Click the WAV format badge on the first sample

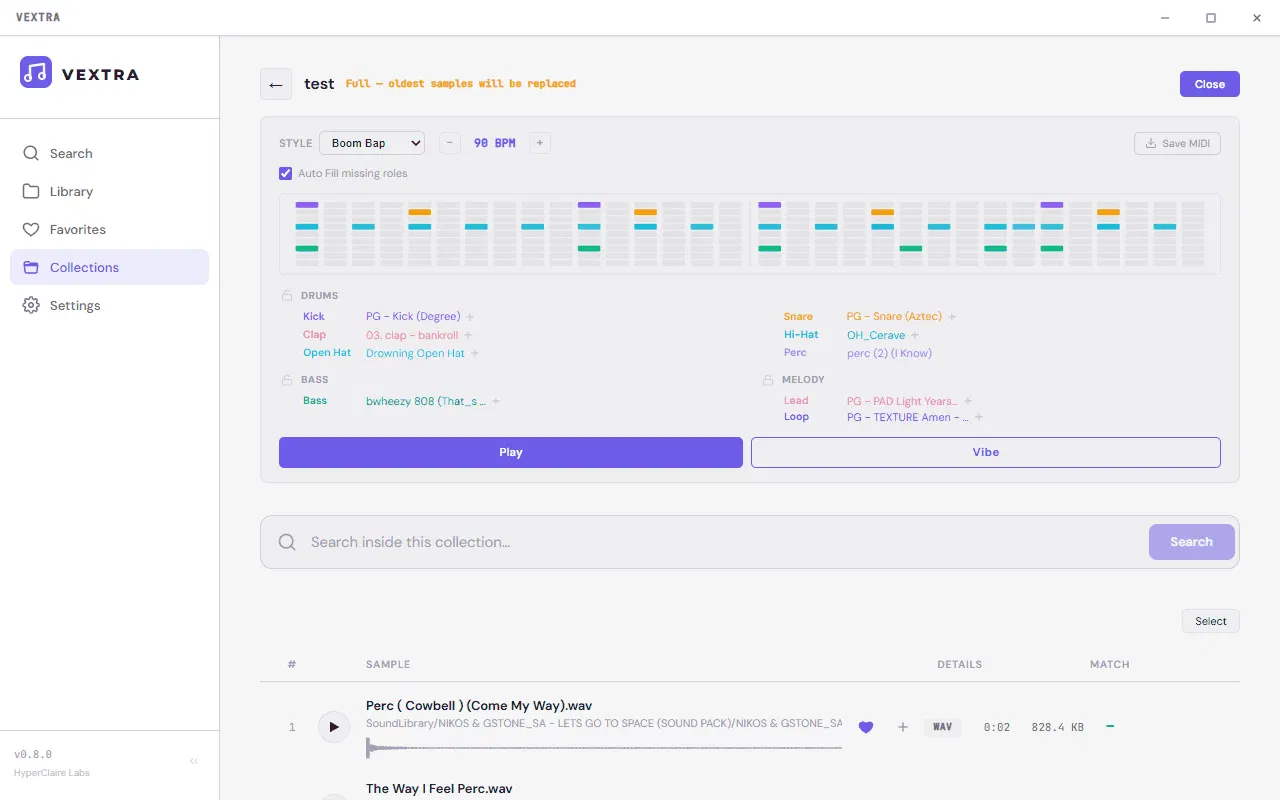pos(943,727)
